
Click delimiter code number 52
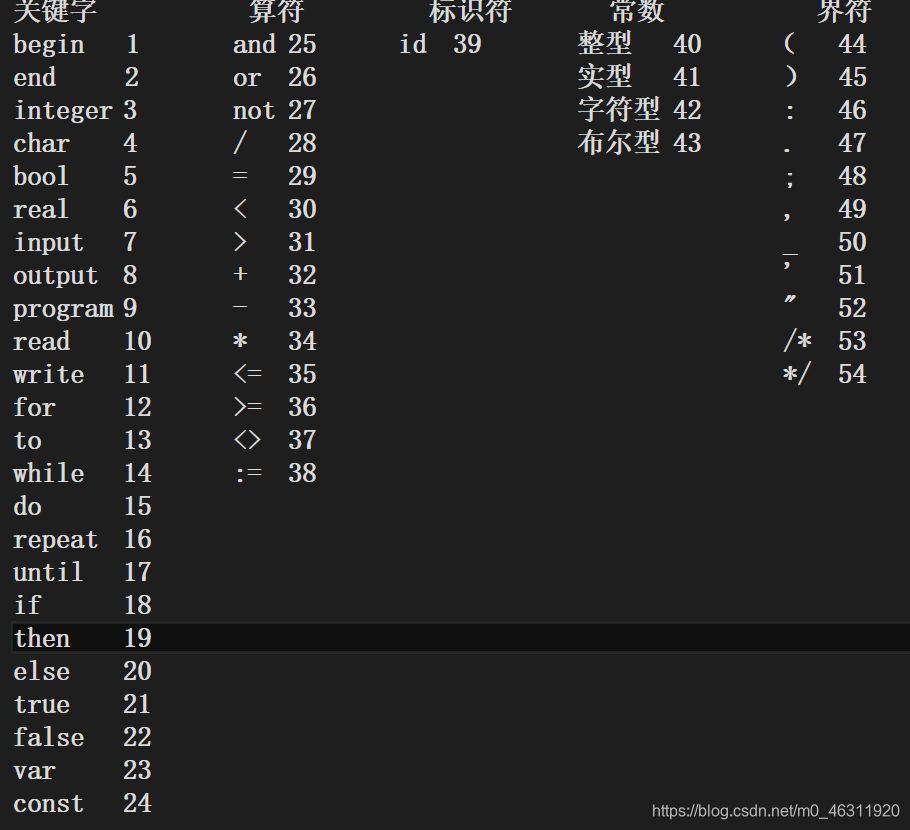point(853,309)
